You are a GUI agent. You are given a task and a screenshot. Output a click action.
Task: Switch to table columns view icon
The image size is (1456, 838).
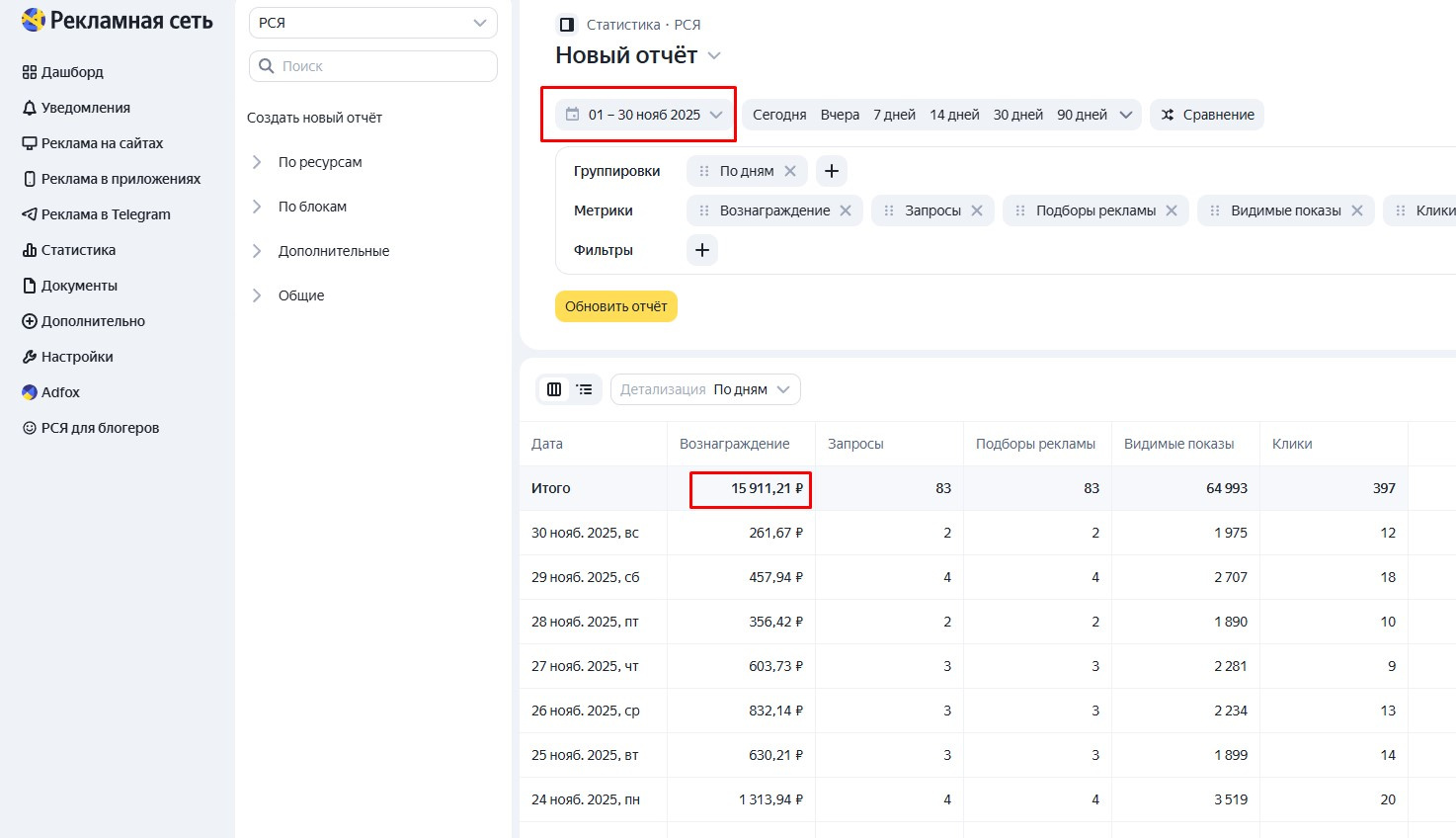pos(554,389)
